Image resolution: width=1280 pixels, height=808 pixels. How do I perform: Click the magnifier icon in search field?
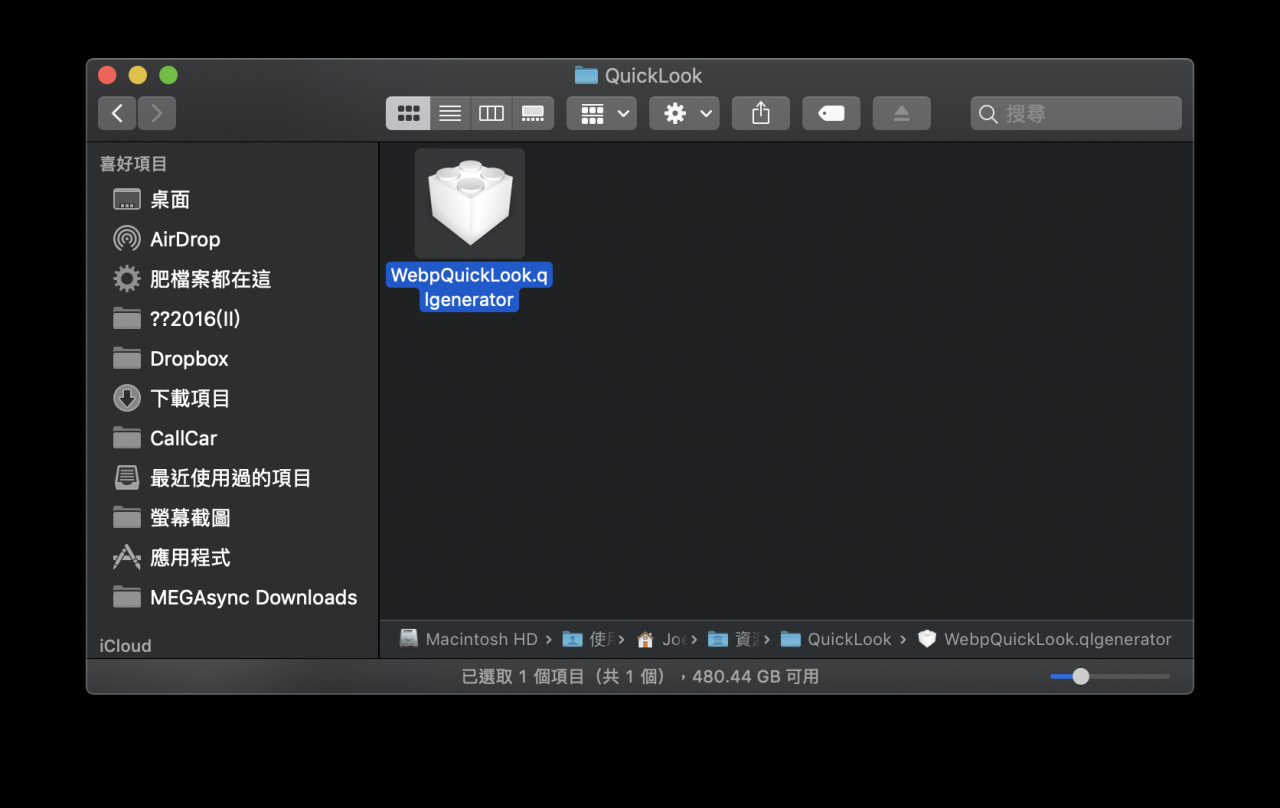pyautogui.click(x=988, y=114)
